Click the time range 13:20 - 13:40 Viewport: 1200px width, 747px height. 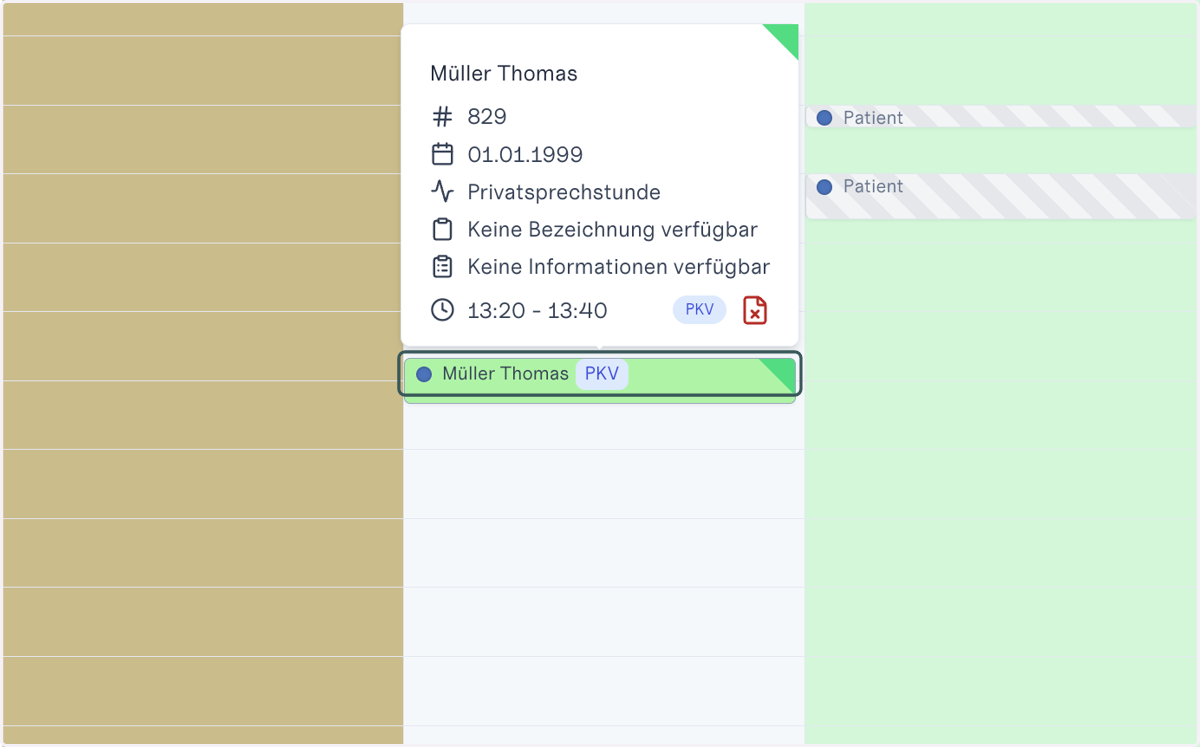tap(537, 310)
